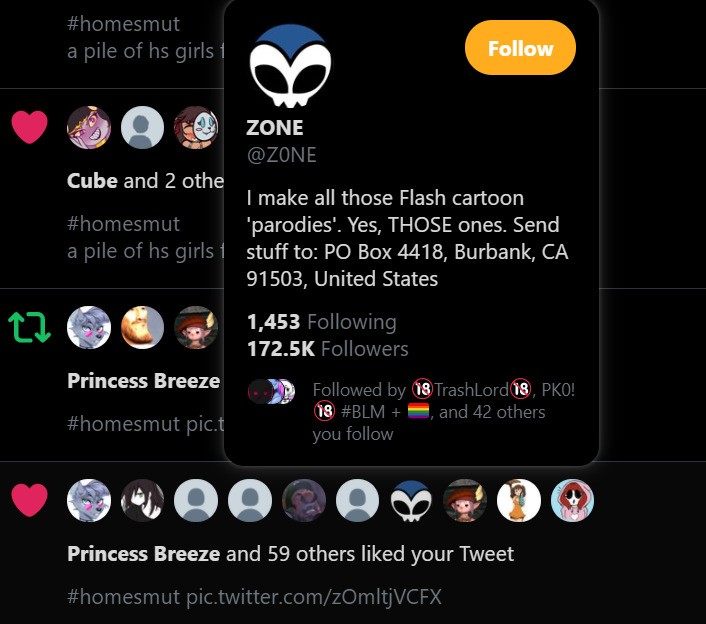
Task: Open the ZONE skull avatar in likers row
Action: click(411, 500)
